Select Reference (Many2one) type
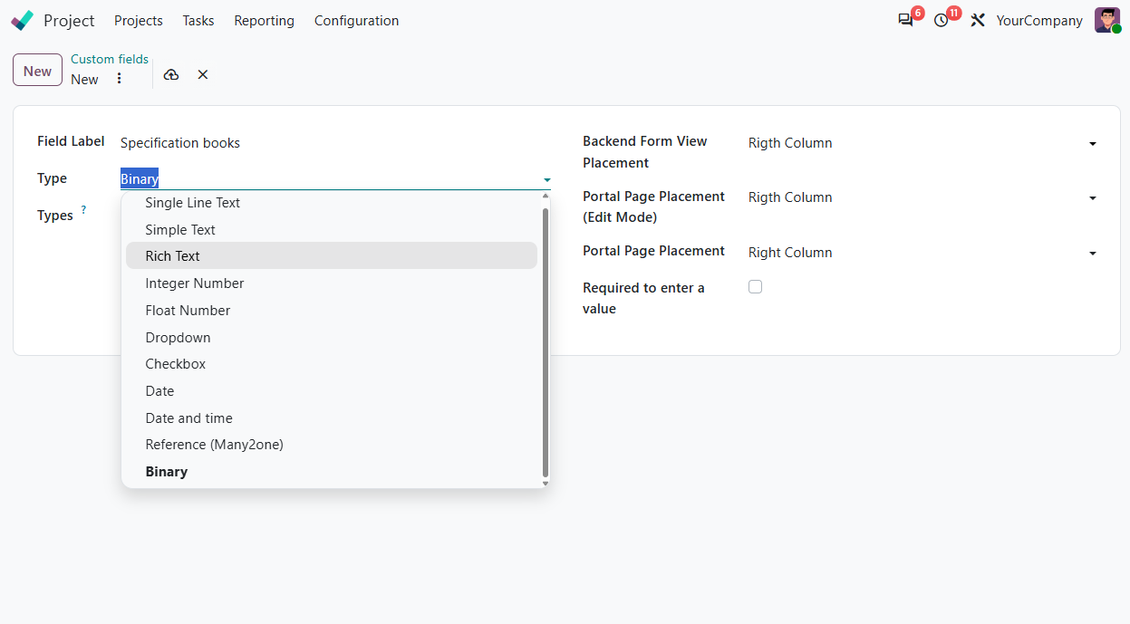This screenshot has width=1130, height=624. click(x=332, y=445)
